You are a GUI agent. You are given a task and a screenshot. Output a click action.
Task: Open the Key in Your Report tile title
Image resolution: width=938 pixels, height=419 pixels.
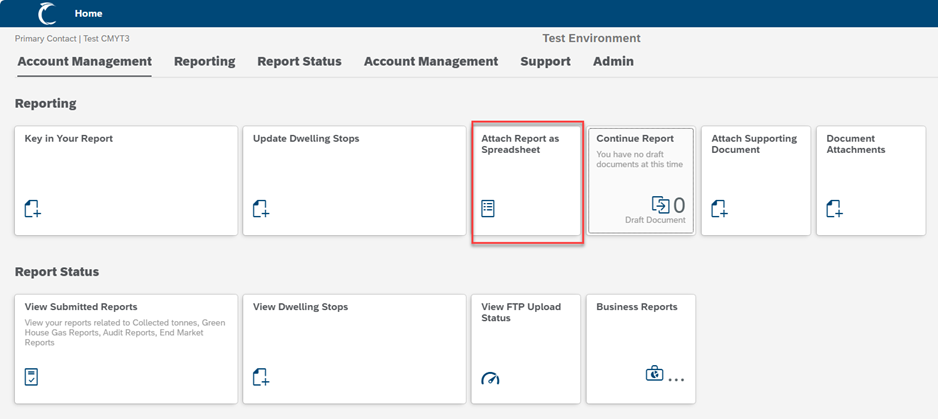click(69, 139)
